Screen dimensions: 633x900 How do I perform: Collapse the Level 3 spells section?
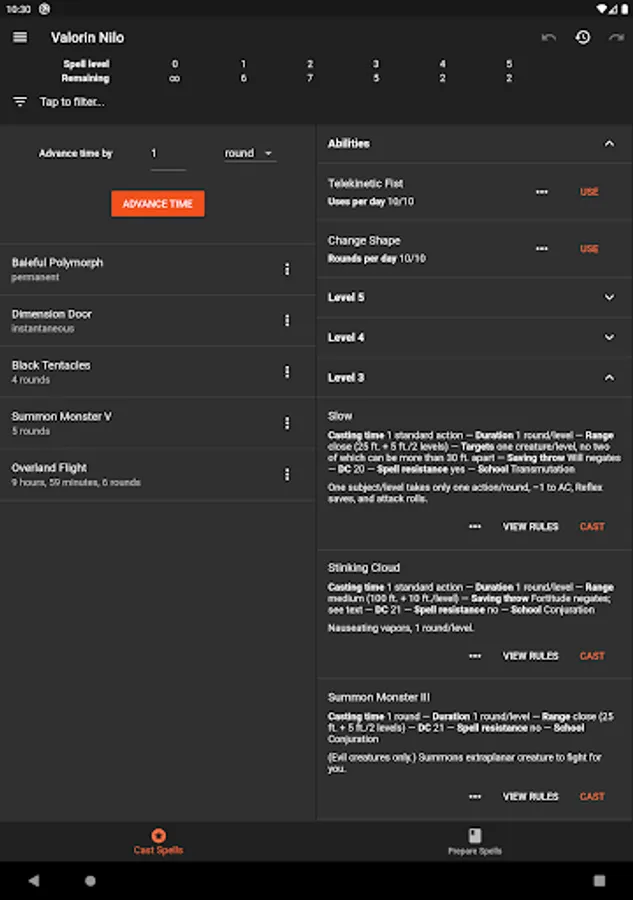609,377
